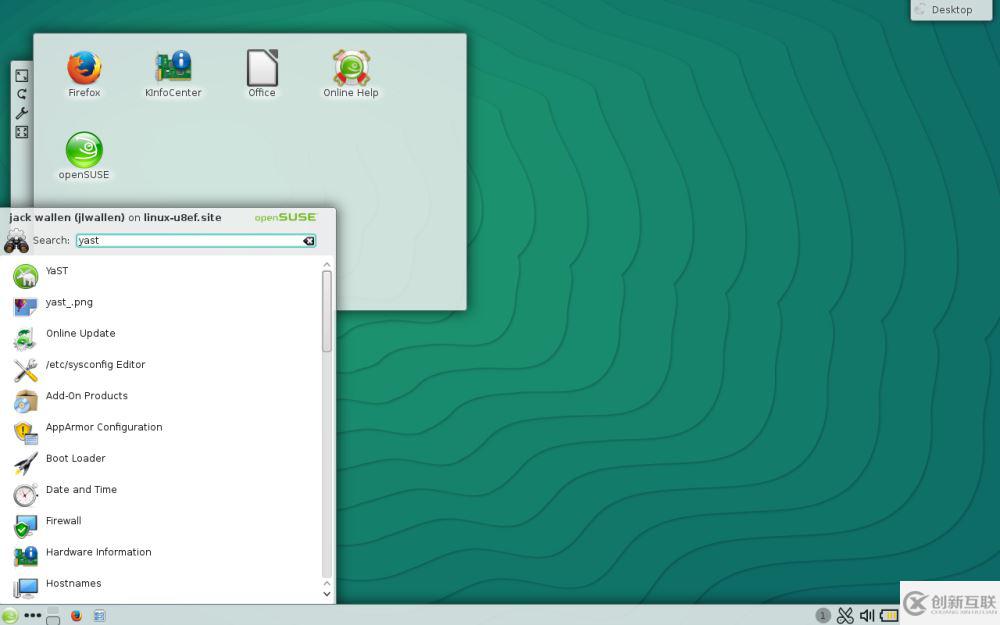Open the Desktop toolbox button
This screenshot has width=1000, height=625.
[x=951, y=10]
